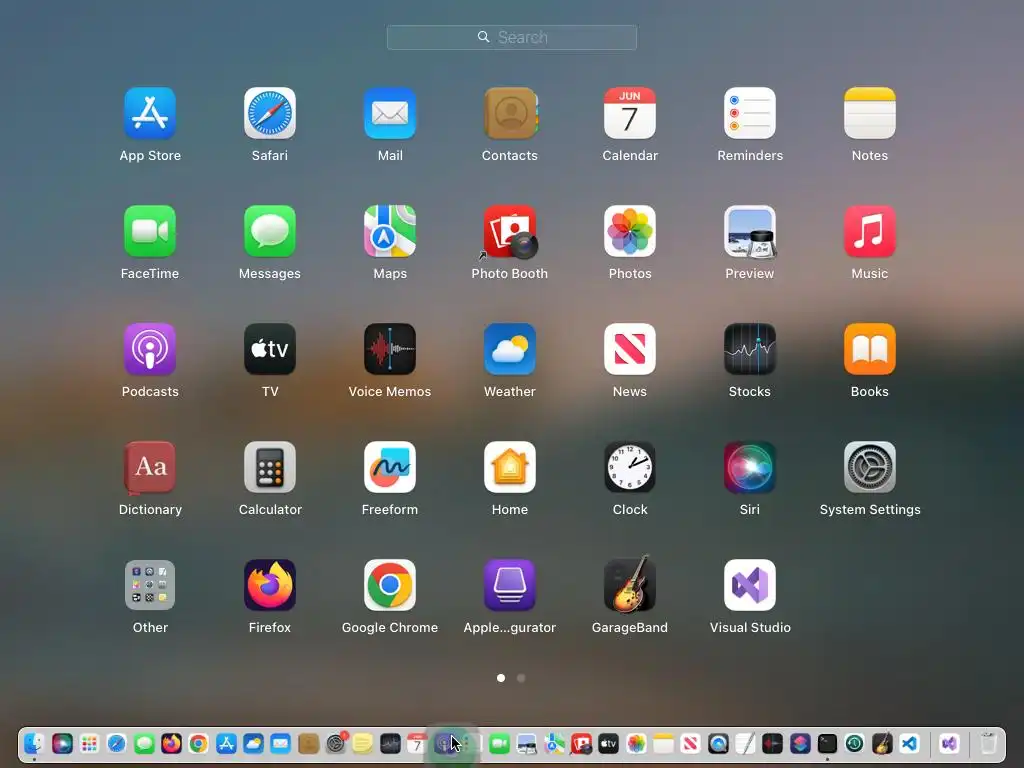Launch Safari from the Launchpad grid

coord(270,114)
